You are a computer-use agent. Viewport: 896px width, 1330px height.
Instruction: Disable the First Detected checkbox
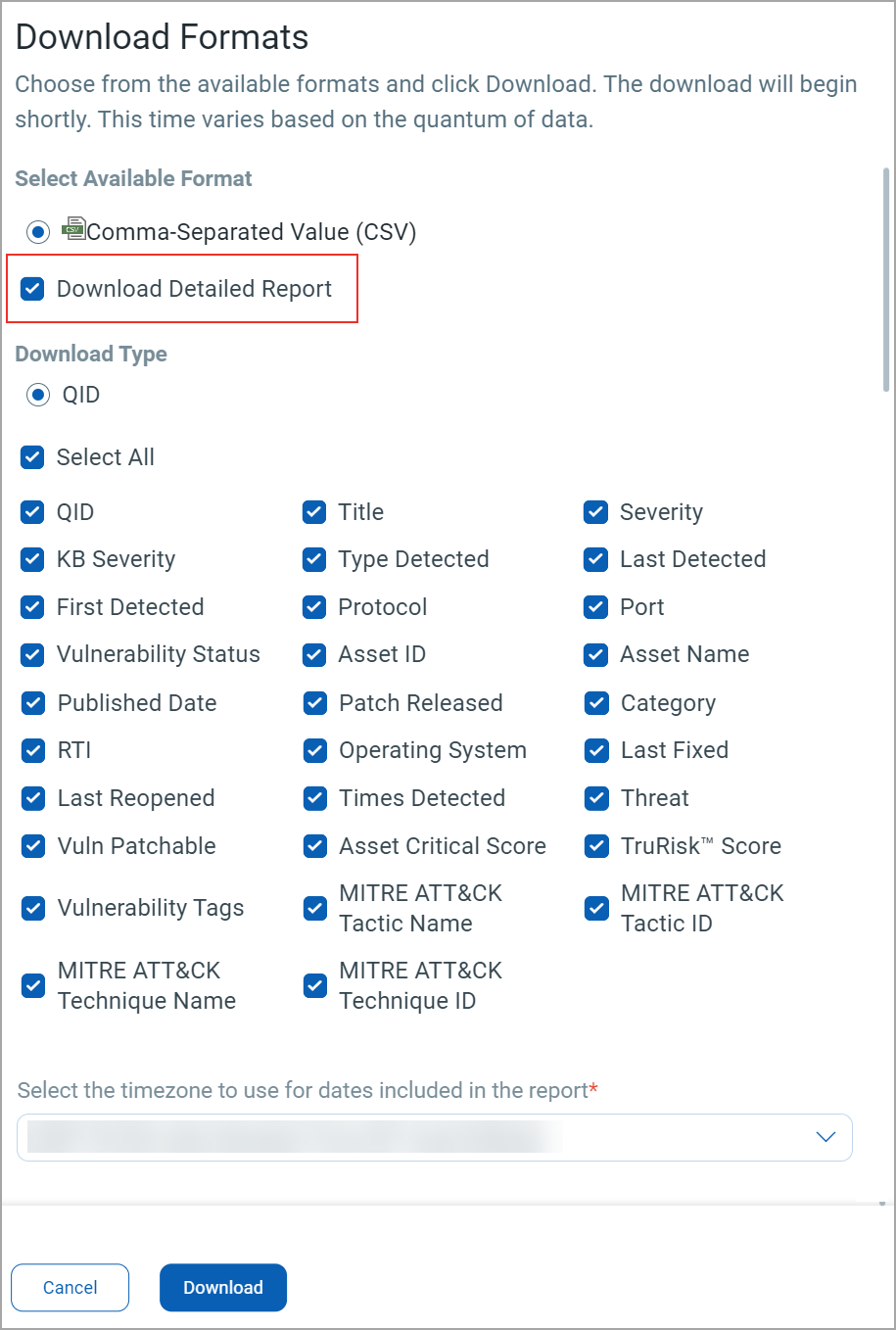pyautogui.click(x=33, y=607)
